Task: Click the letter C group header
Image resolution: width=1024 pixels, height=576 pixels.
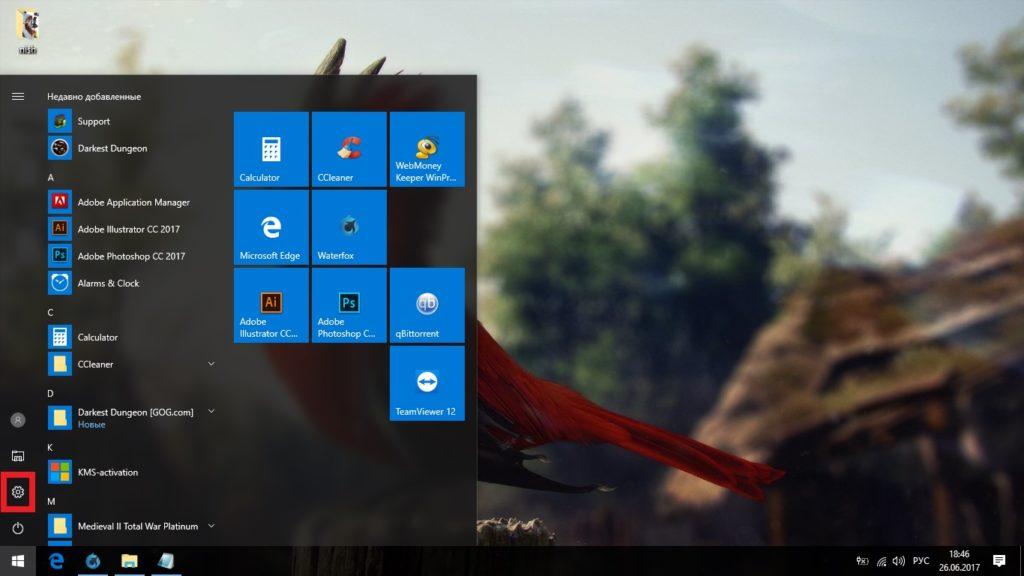Action: pyautogui.click(x=50, y=313)
